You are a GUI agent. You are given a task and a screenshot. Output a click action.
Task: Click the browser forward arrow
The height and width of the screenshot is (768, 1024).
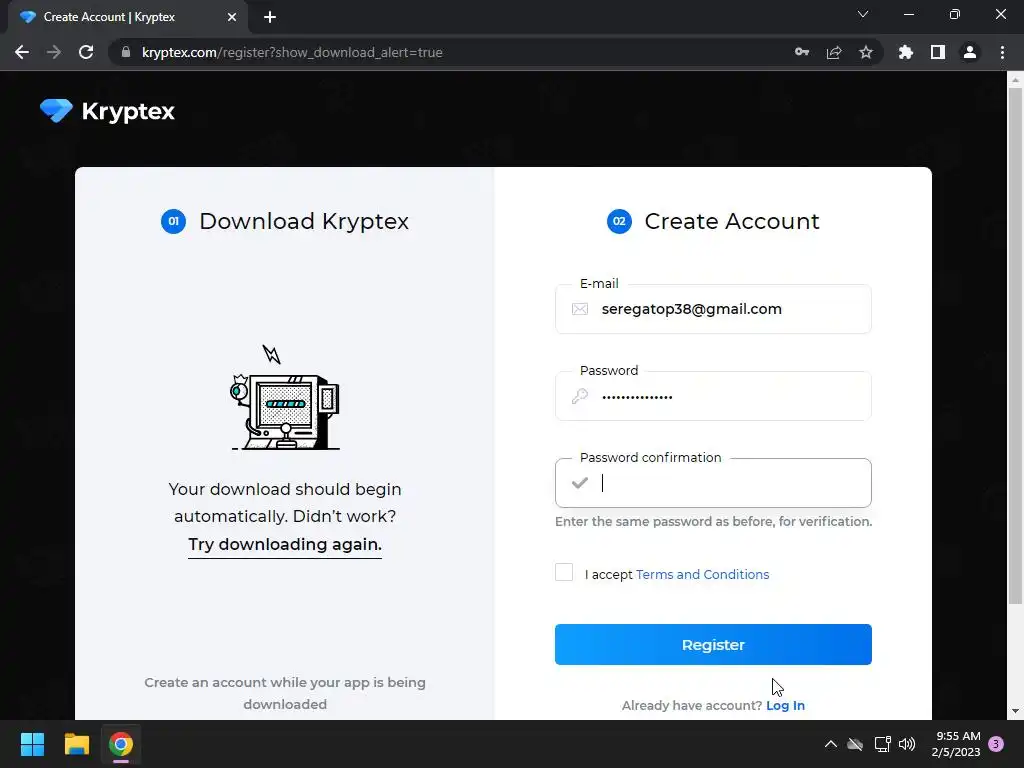tap(54, 52)
